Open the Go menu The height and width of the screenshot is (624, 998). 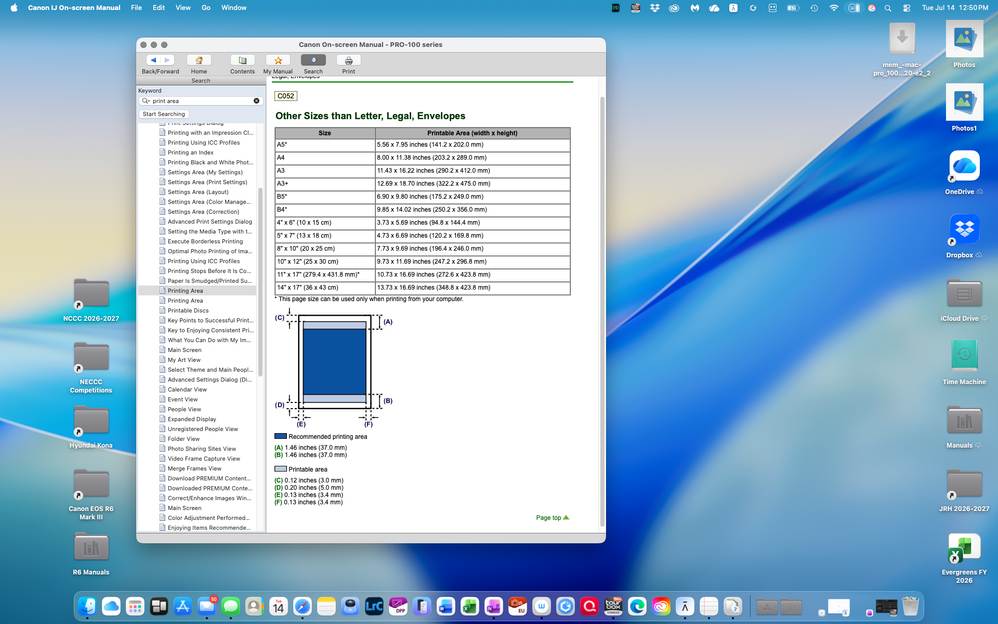tap(206, 8)
